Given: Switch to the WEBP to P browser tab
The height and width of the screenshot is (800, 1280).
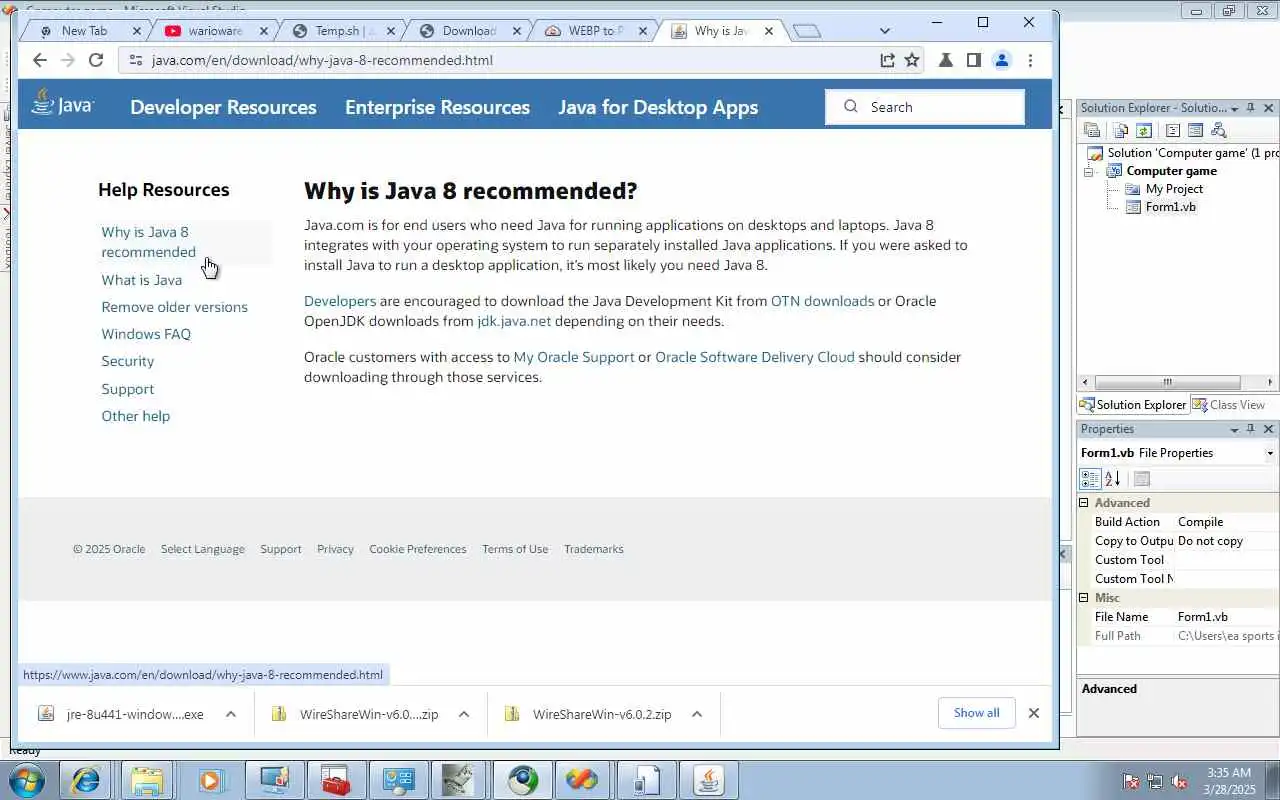Looking at the screenshot, I should point(595,31).
